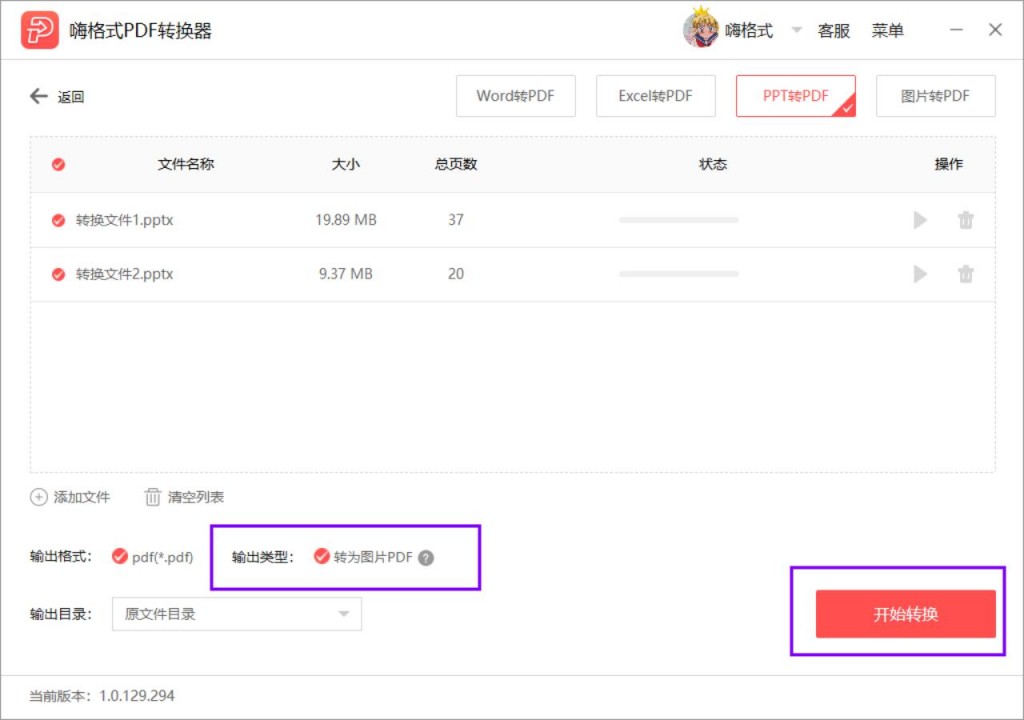Switch to the Excel转PDF tab
This screenshot has height=720, width=1024.
pyautogui.click(x=655, y=96)
